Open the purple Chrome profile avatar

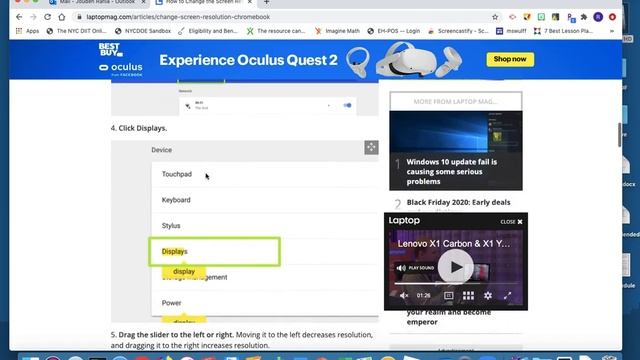[x=598, y=17]
